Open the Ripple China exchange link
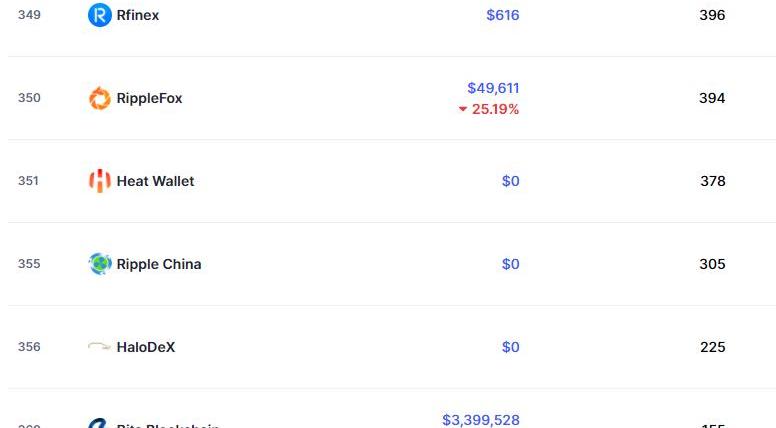Image resolution: width=776 pixels, height=428 pixels. coord(159,264)
